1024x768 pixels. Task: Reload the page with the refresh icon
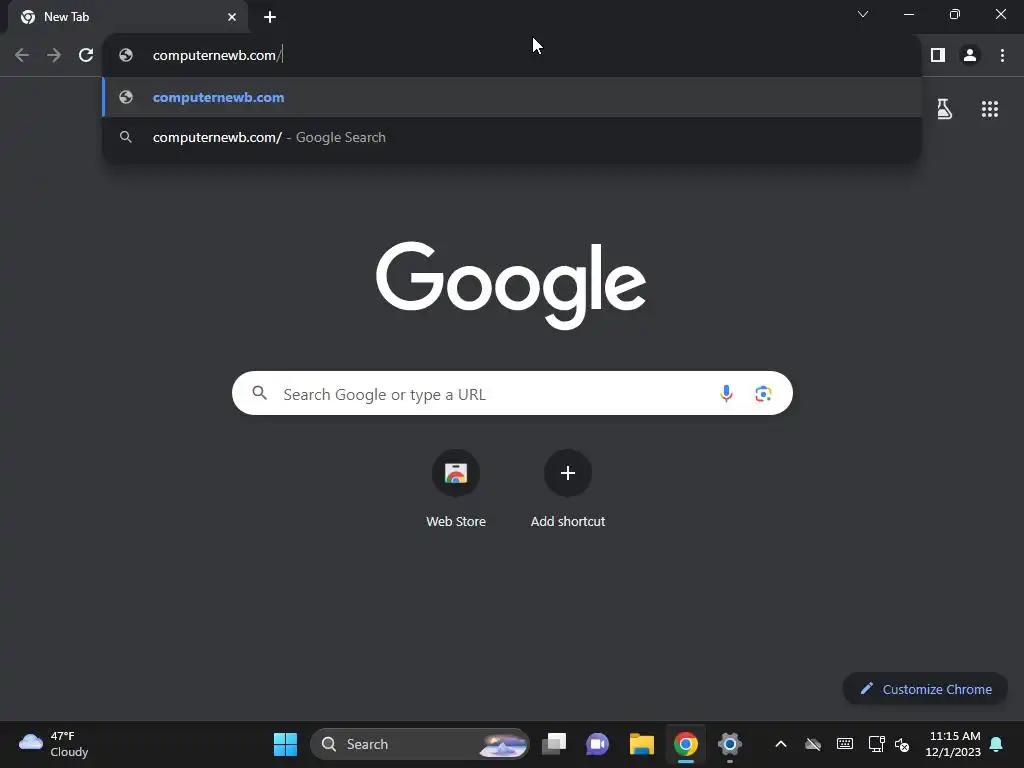pyautogui.click(x=86, y=56)
